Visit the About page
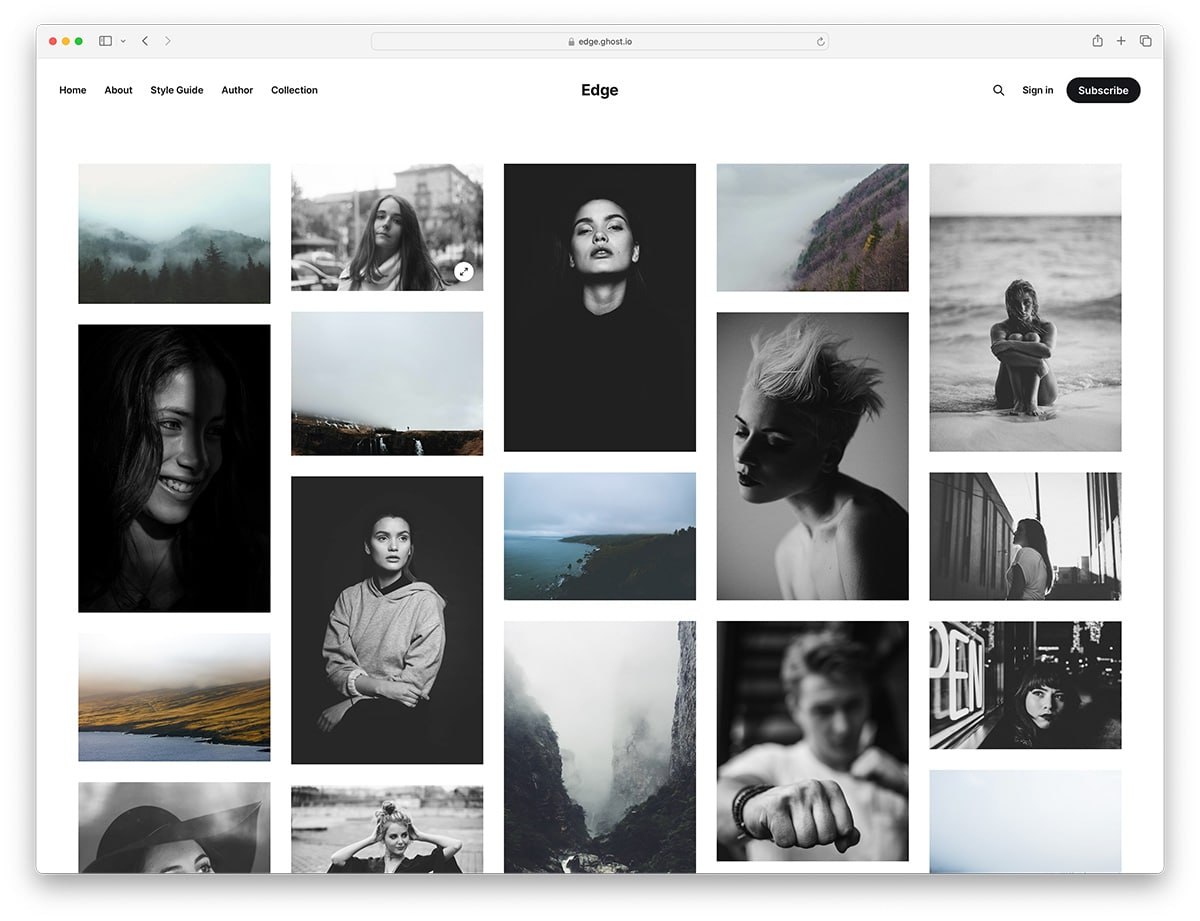The image size is (1200, 921). (x=118, y=90)
